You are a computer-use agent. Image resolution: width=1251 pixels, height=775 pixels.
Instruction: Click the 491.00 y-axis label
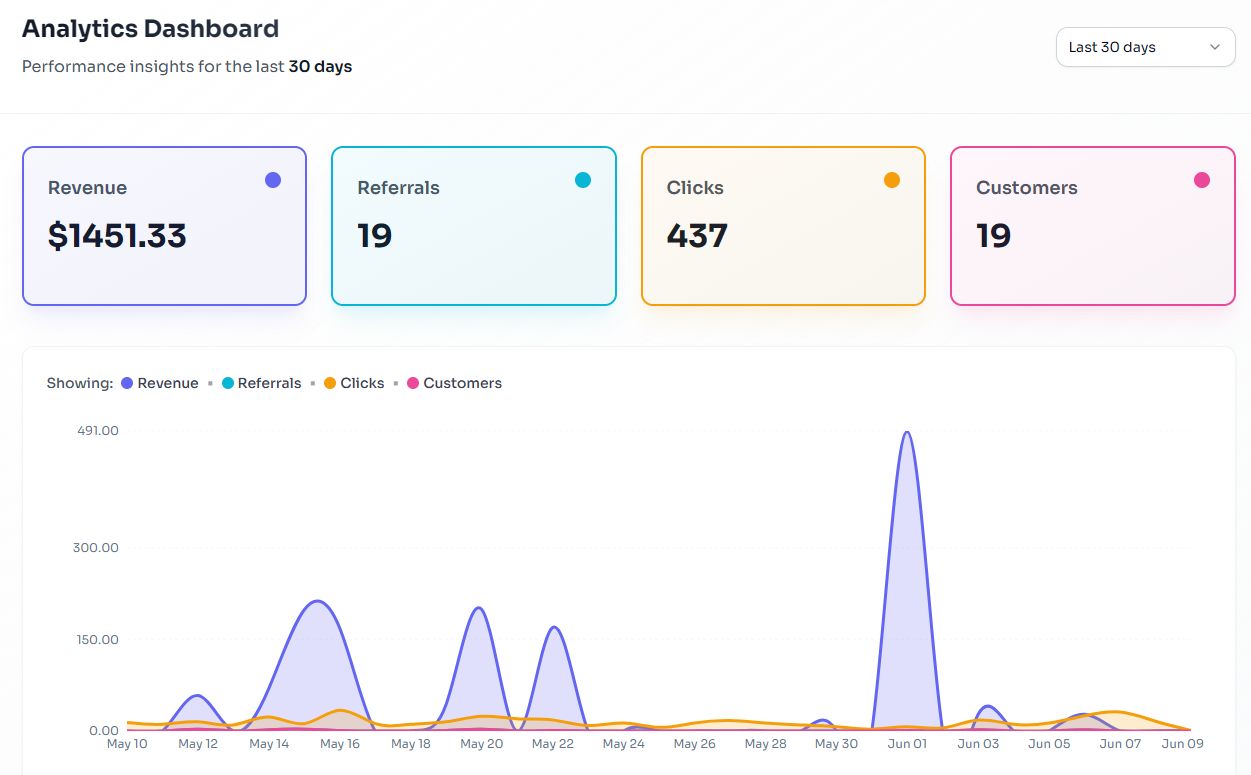96,431
